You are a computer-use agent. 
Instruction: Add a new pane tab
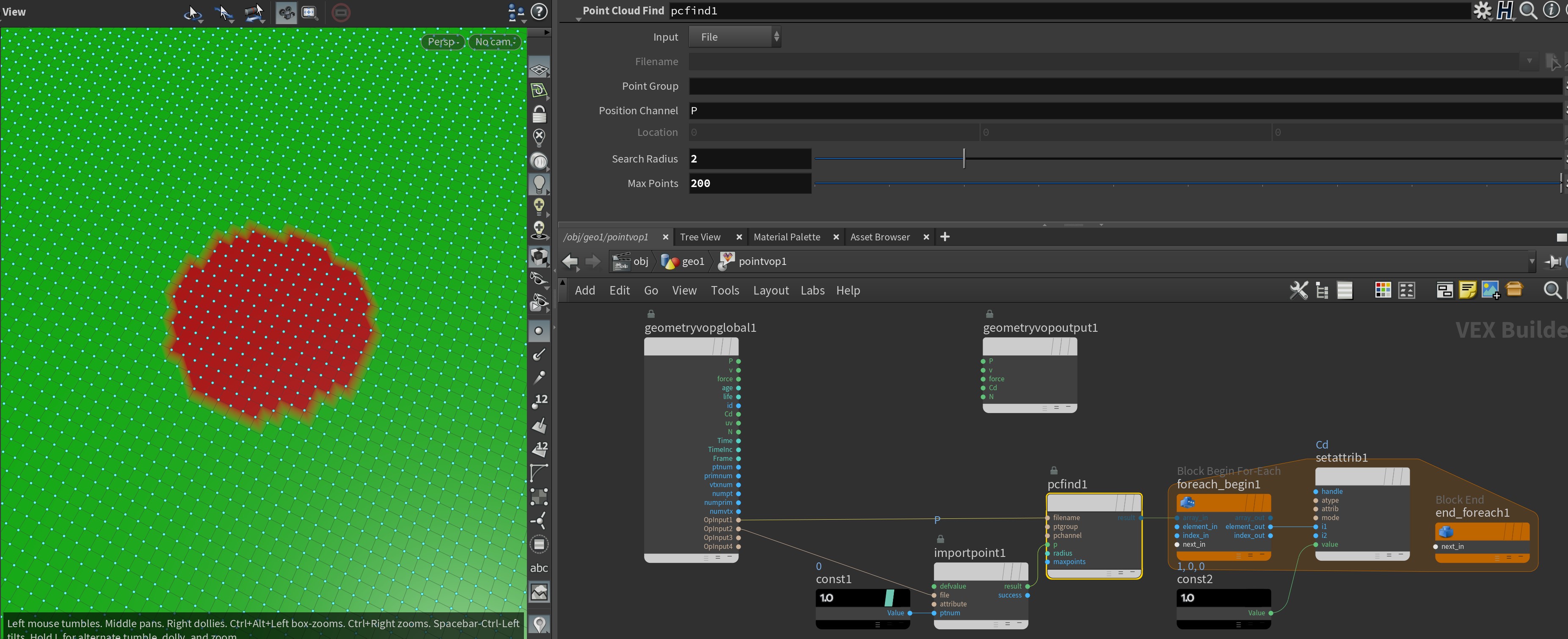pyautogui.click(x=945, y=237)
